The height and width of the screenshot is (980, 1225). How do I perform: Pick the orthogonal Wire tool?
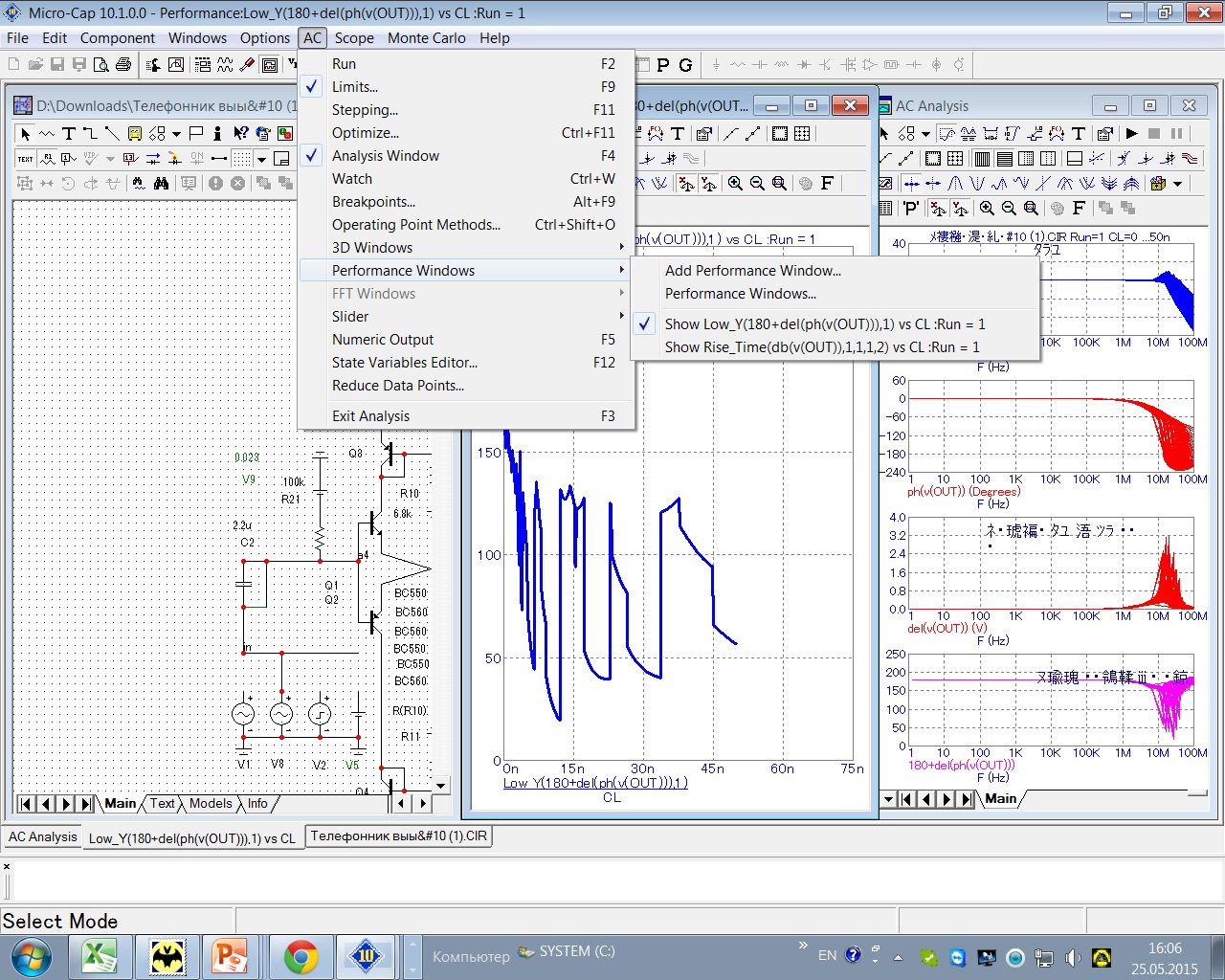(90, 133)
